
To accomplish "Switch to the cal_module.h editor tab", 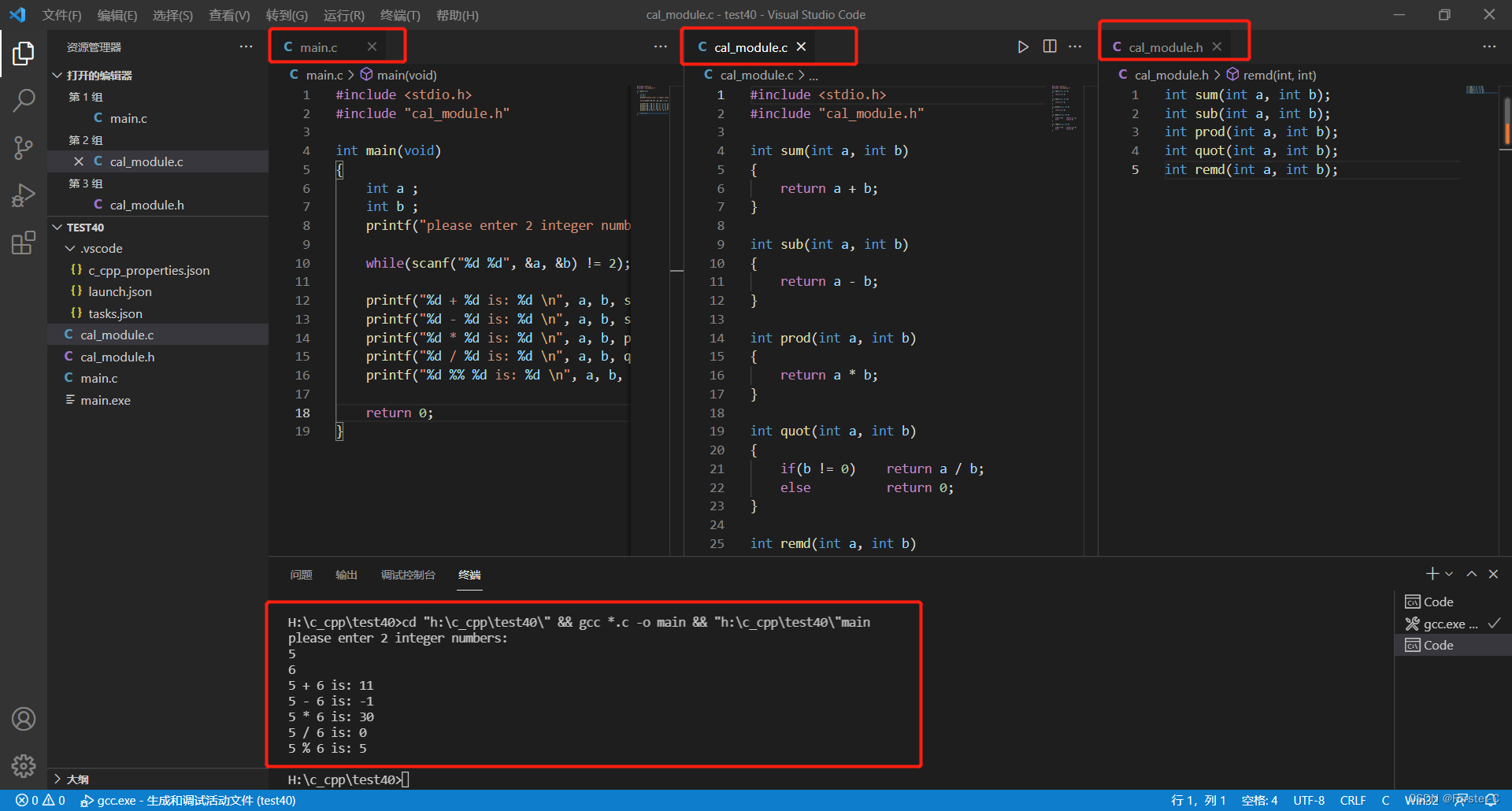I will point(1165,47).
